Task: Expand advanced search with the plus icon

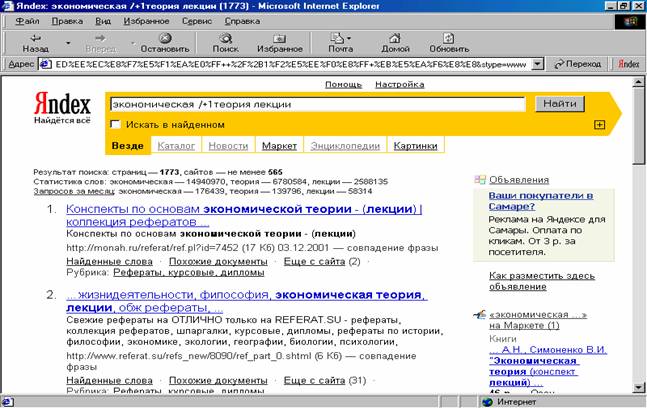Action: 599,125
